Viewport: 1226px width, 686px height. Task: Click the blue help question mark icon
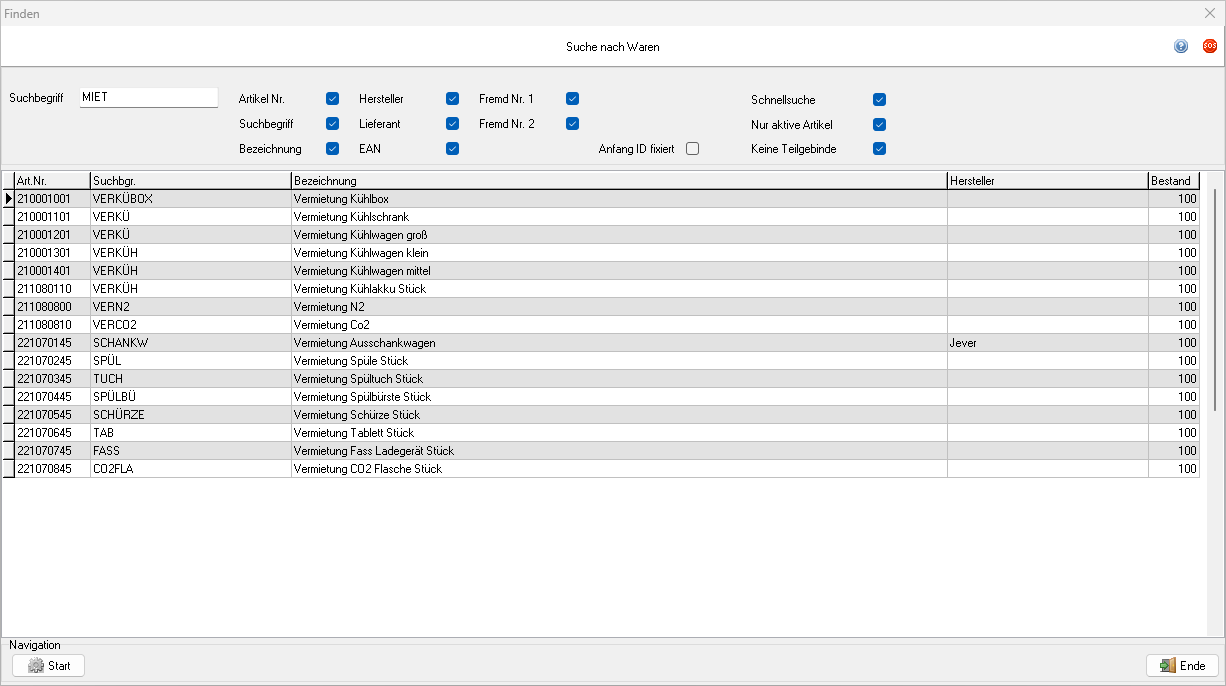click(x=1181, y=46)
